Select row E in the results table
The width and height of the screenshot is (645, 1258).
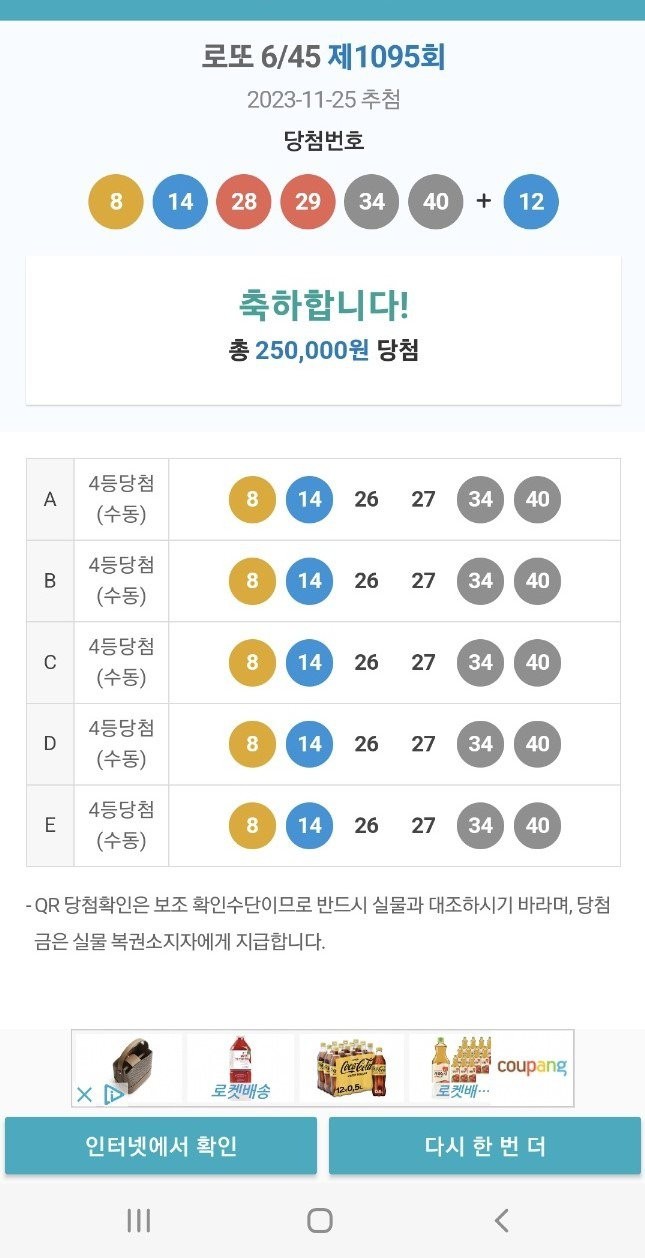click(x=323, y=826)
